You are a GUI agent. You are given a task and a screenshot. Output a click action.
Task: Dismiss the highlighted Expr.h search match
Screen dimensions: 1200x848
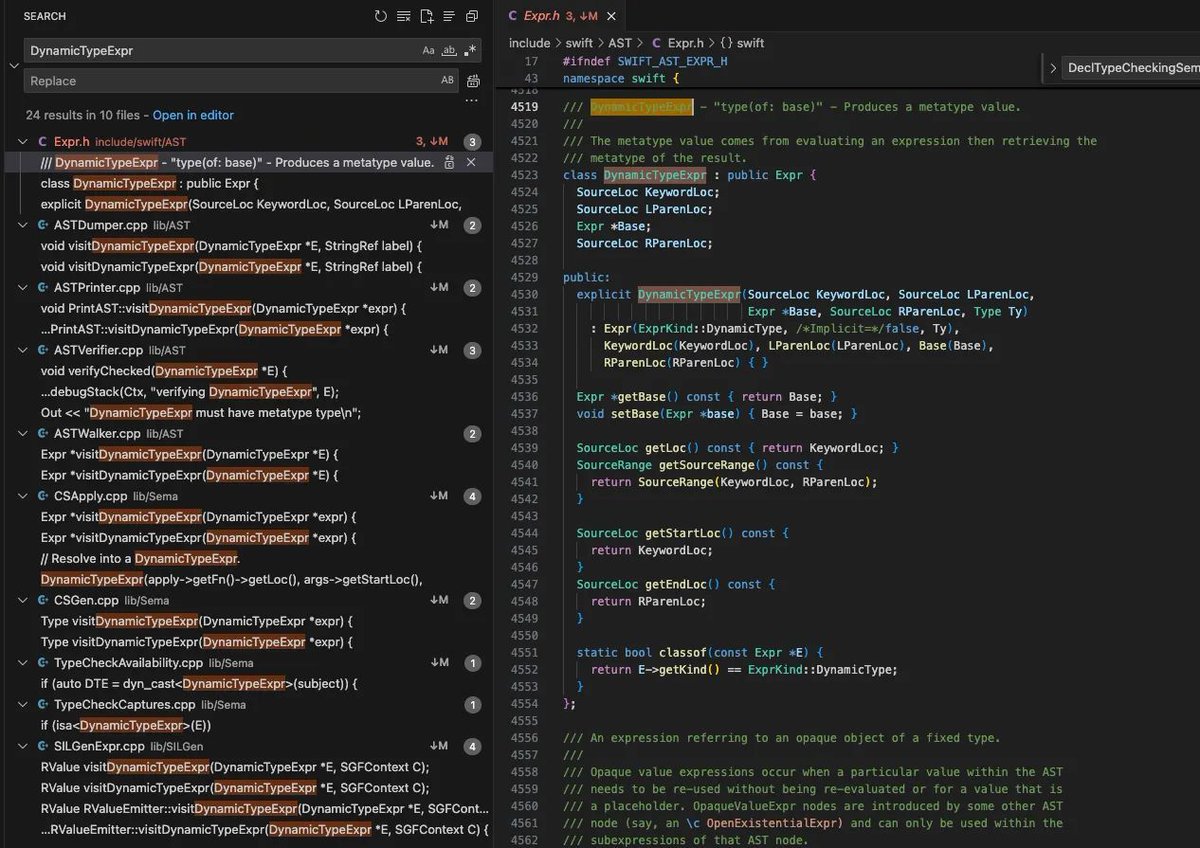click(472, 162)
